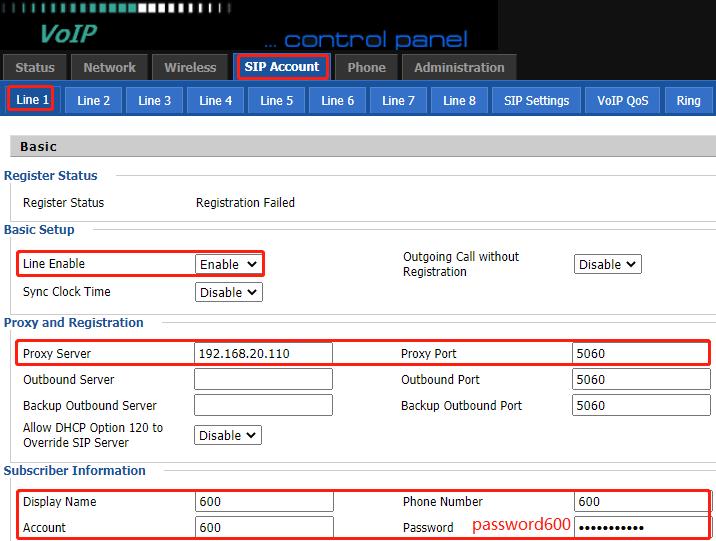Expand the Line Enable dropdown

(x=229, y=264)
